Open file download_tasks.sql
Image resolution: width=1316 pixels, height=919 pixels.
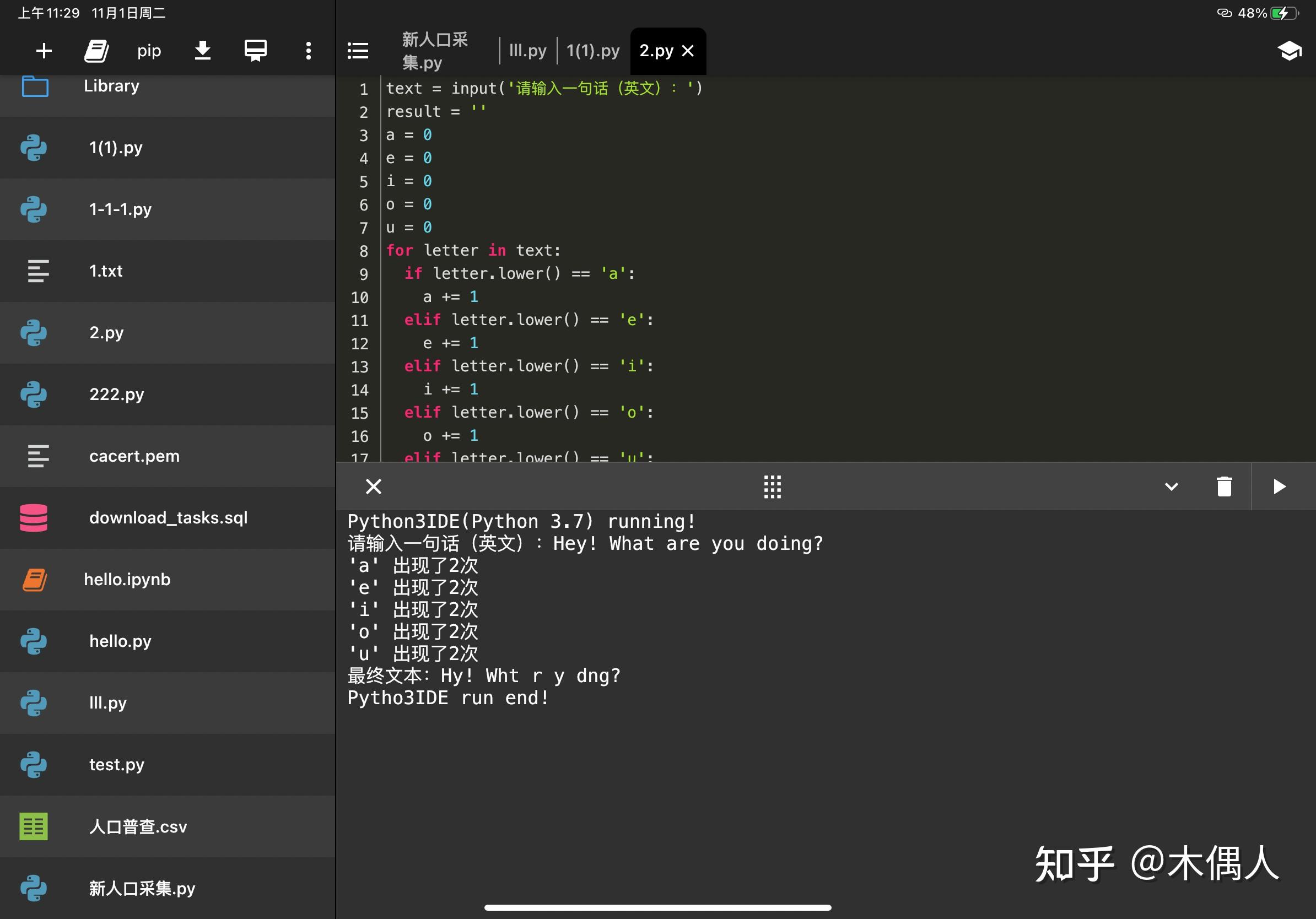coord(168,518)
